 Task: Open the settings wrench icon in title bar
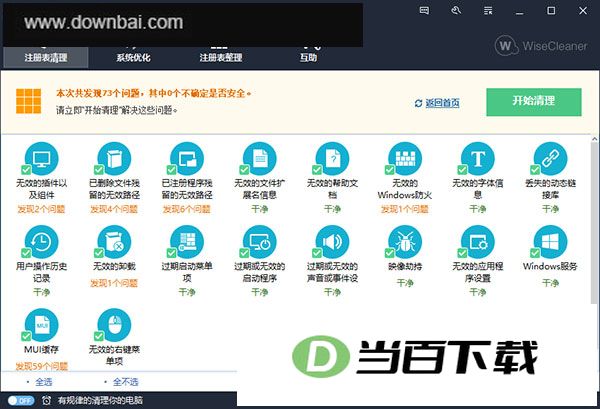456,11
